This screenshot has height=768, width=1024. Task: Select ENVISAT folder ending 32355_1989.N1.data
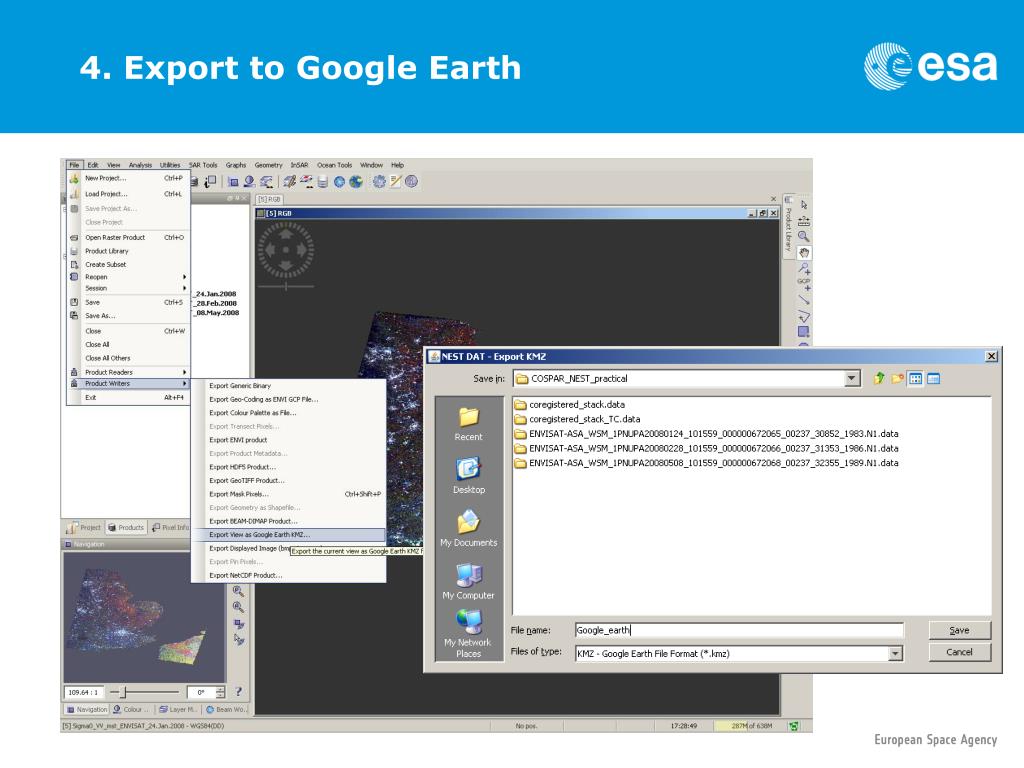(707, 463)
